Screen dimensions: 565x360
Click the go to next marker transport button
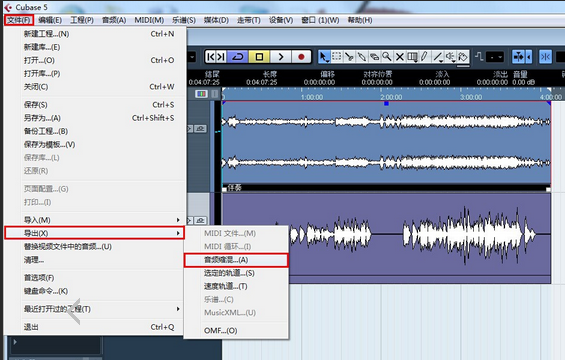221,57
